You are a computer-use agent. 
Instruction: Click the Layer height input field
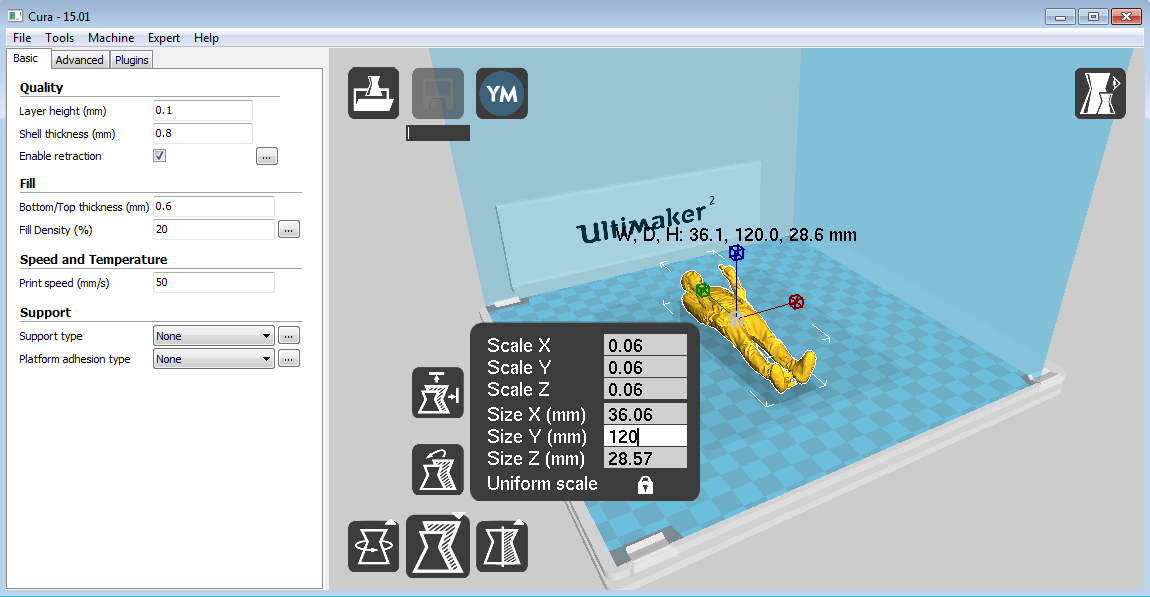pyautogui.click(x=202, y=110)
